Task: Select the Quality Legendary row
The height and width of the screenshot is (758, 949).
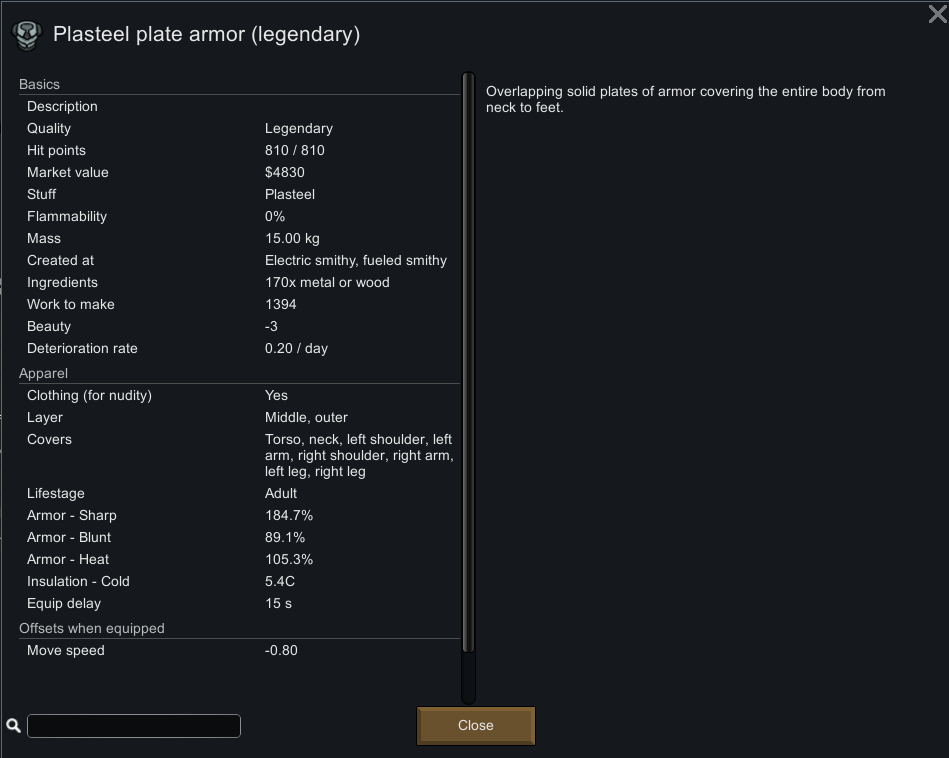Action: click(x=240, y=128)
